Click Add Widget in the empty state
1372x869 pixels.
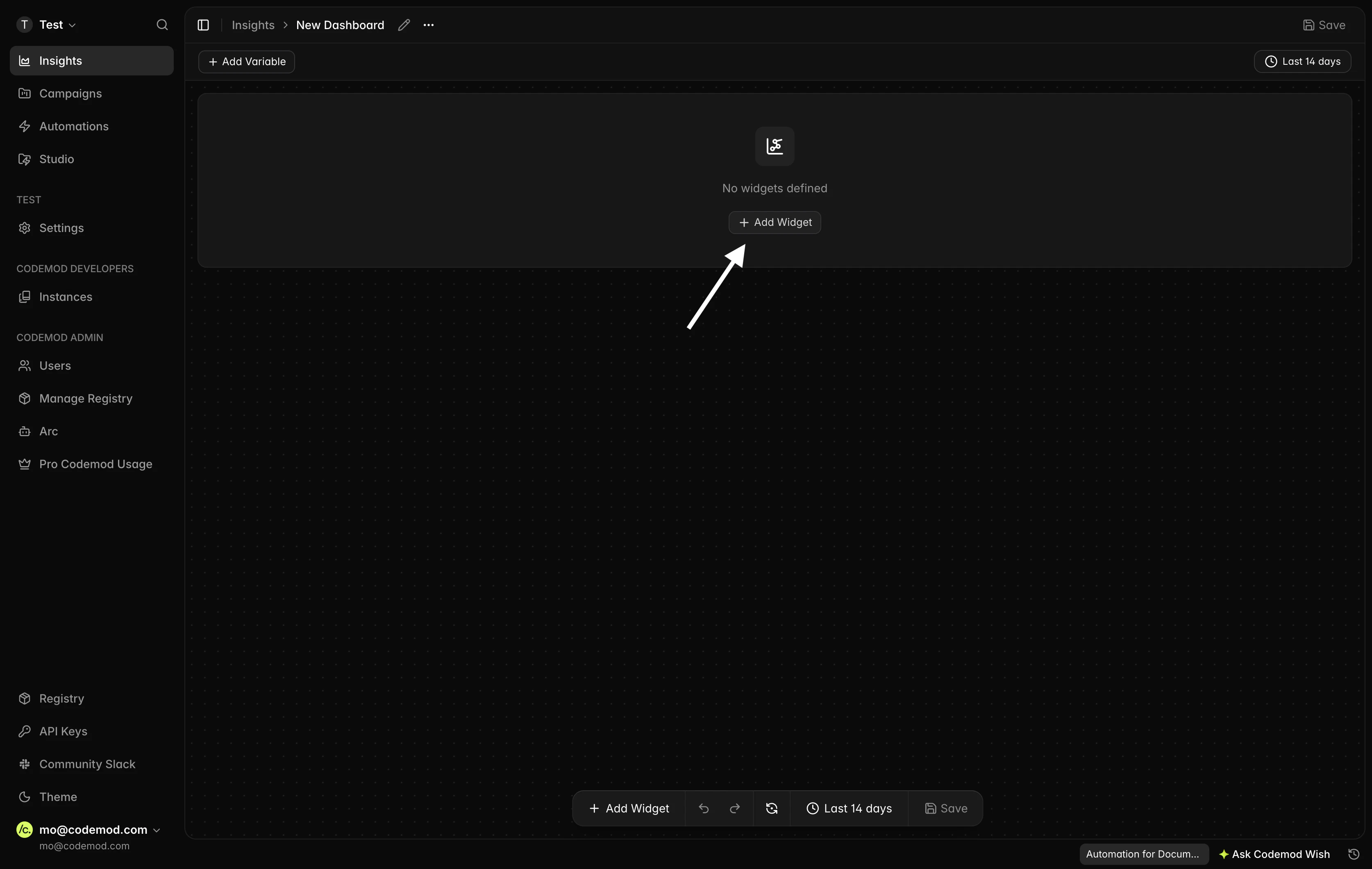(775, 222)
